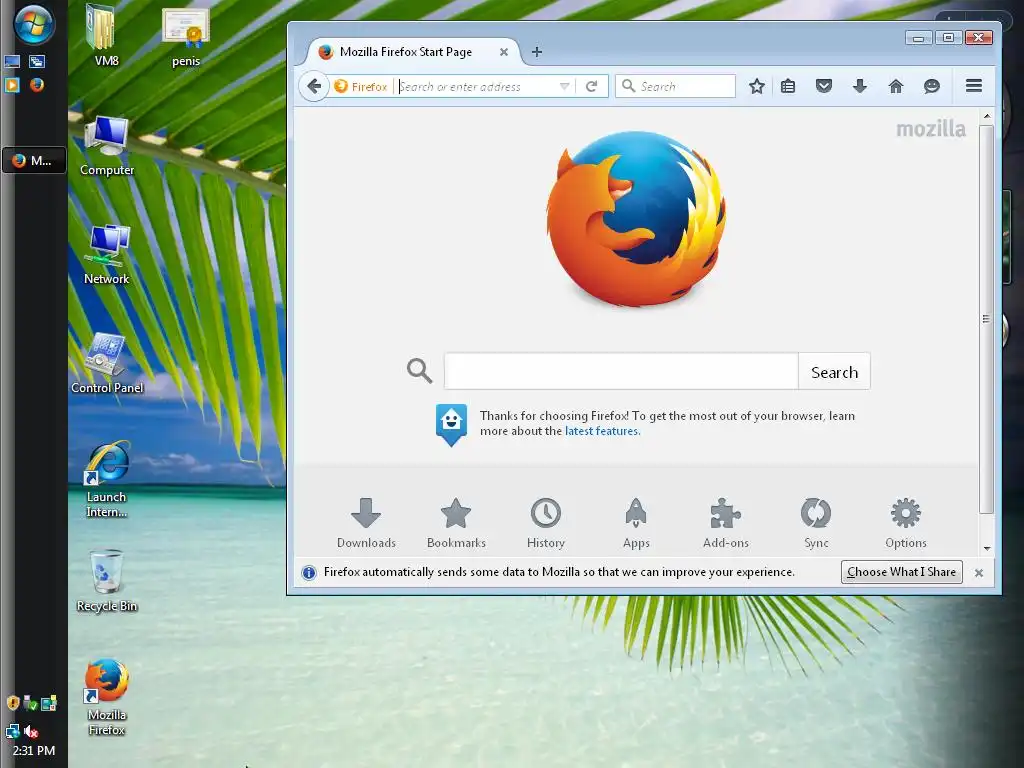
Task: Click the page scrollbar down arrow
Action: (x=987, y=548)
